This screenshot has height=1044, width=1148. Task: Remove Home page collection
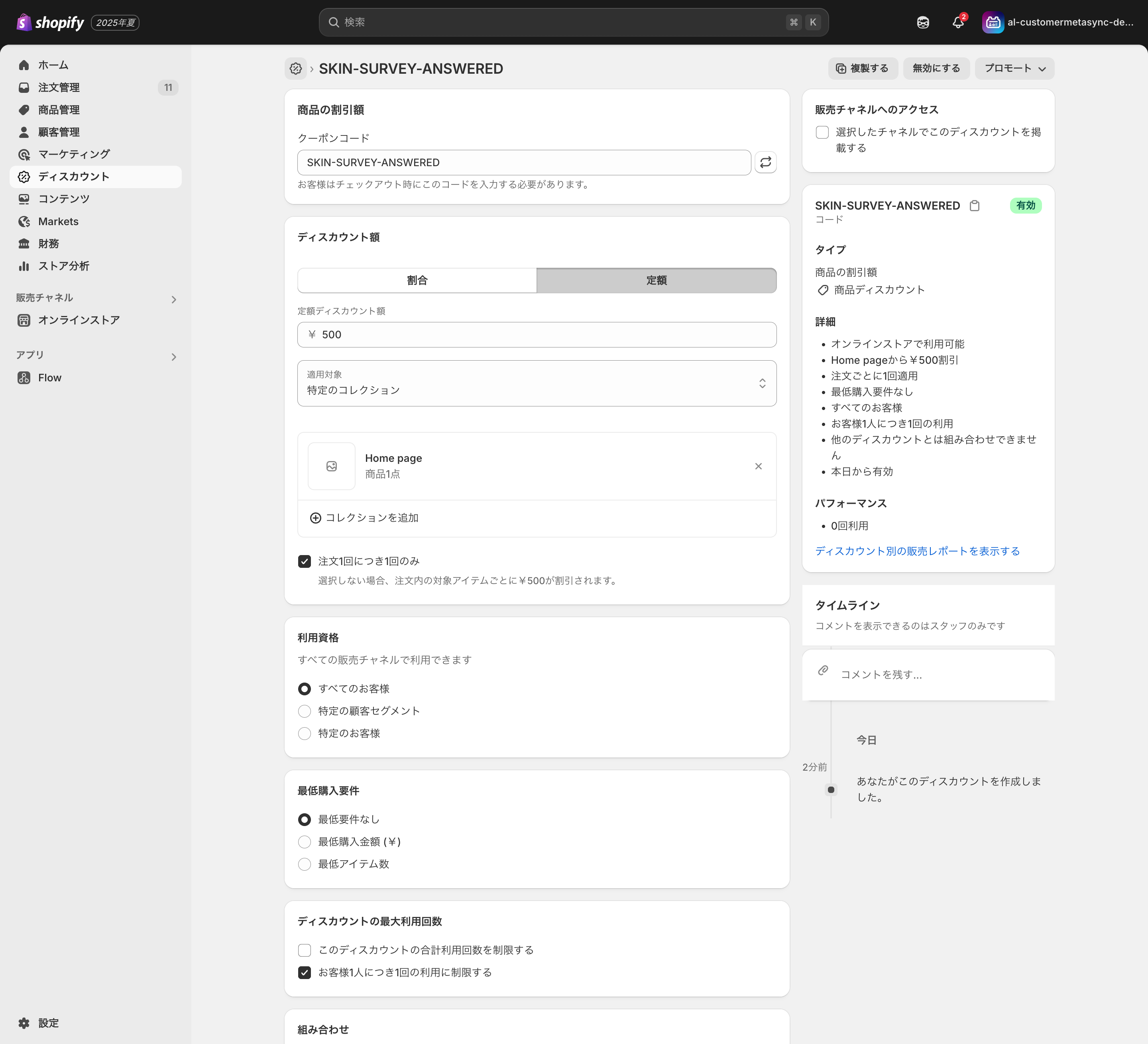tap(758, 466)
